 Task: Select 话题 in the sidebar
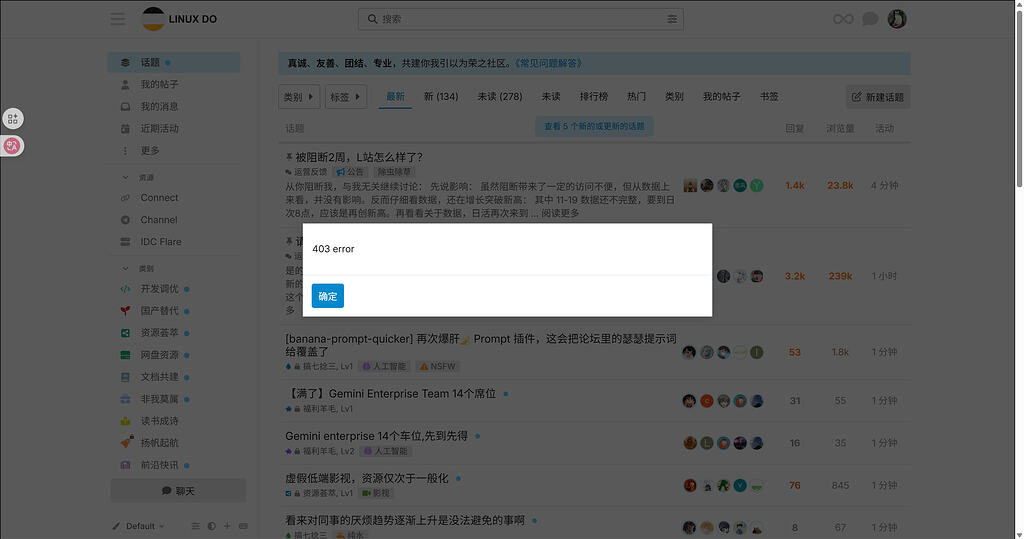(x=174, y=63)
